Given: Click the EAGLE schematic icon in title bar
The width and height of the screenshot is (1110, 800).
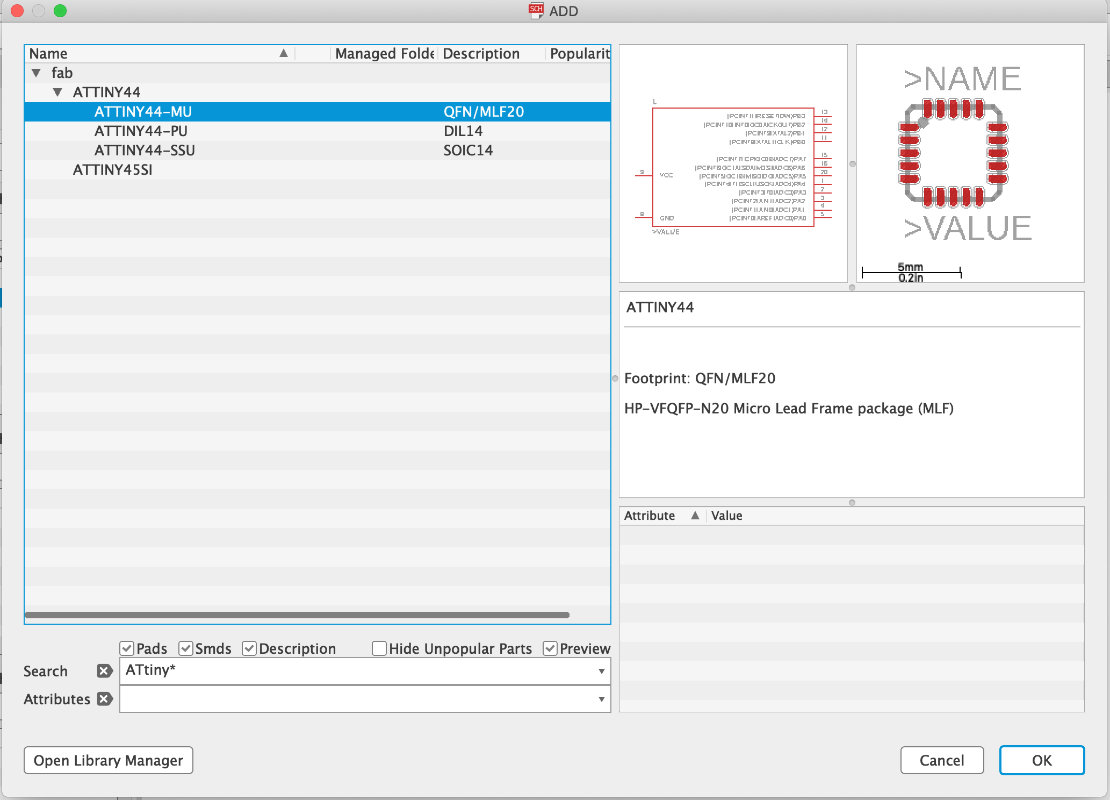Looking at the screenshot, I should pos(537,11).
